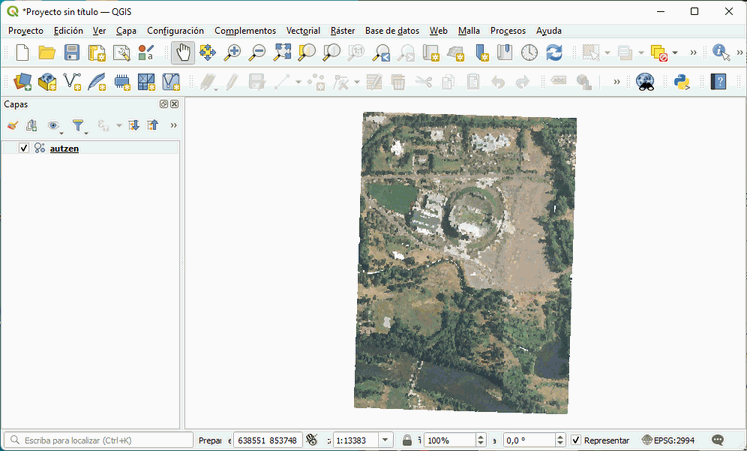The height and width of the screenshot is (451, 747).
Task: Expand hidden Capas panel toolbar buttons
Action: [x=173, y=125]
